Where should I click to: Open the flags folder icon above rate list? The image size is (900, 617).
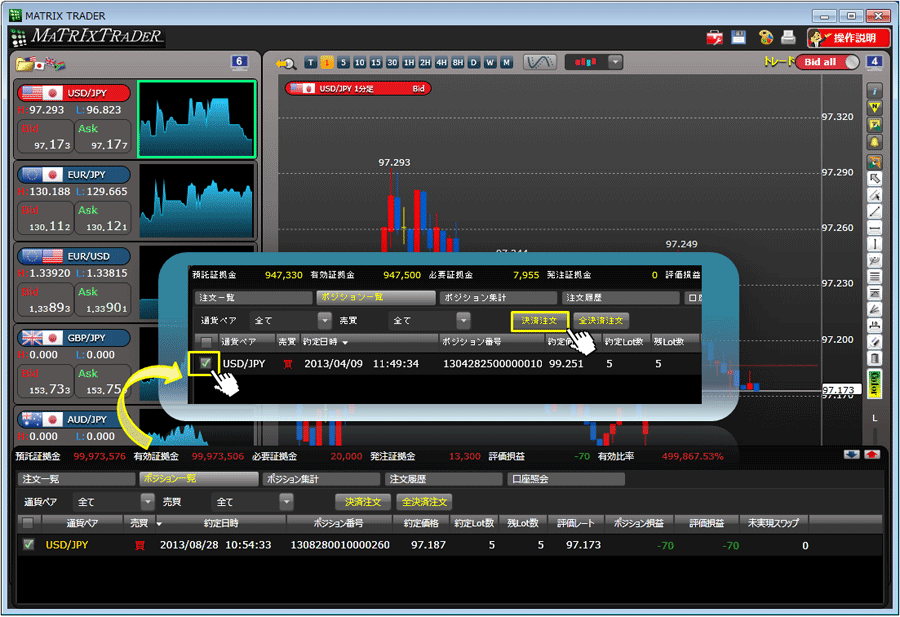[40, 64]
